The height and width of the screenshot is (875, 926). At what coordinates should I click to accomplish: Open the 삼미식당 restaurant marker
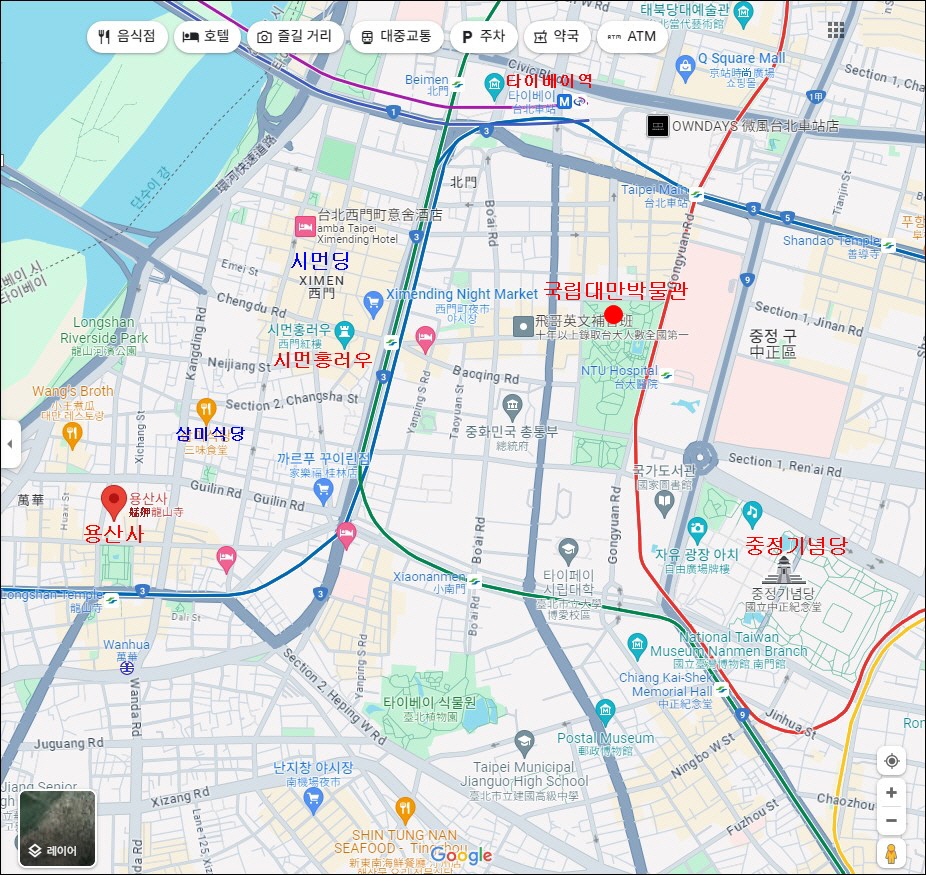click(206, 411)
